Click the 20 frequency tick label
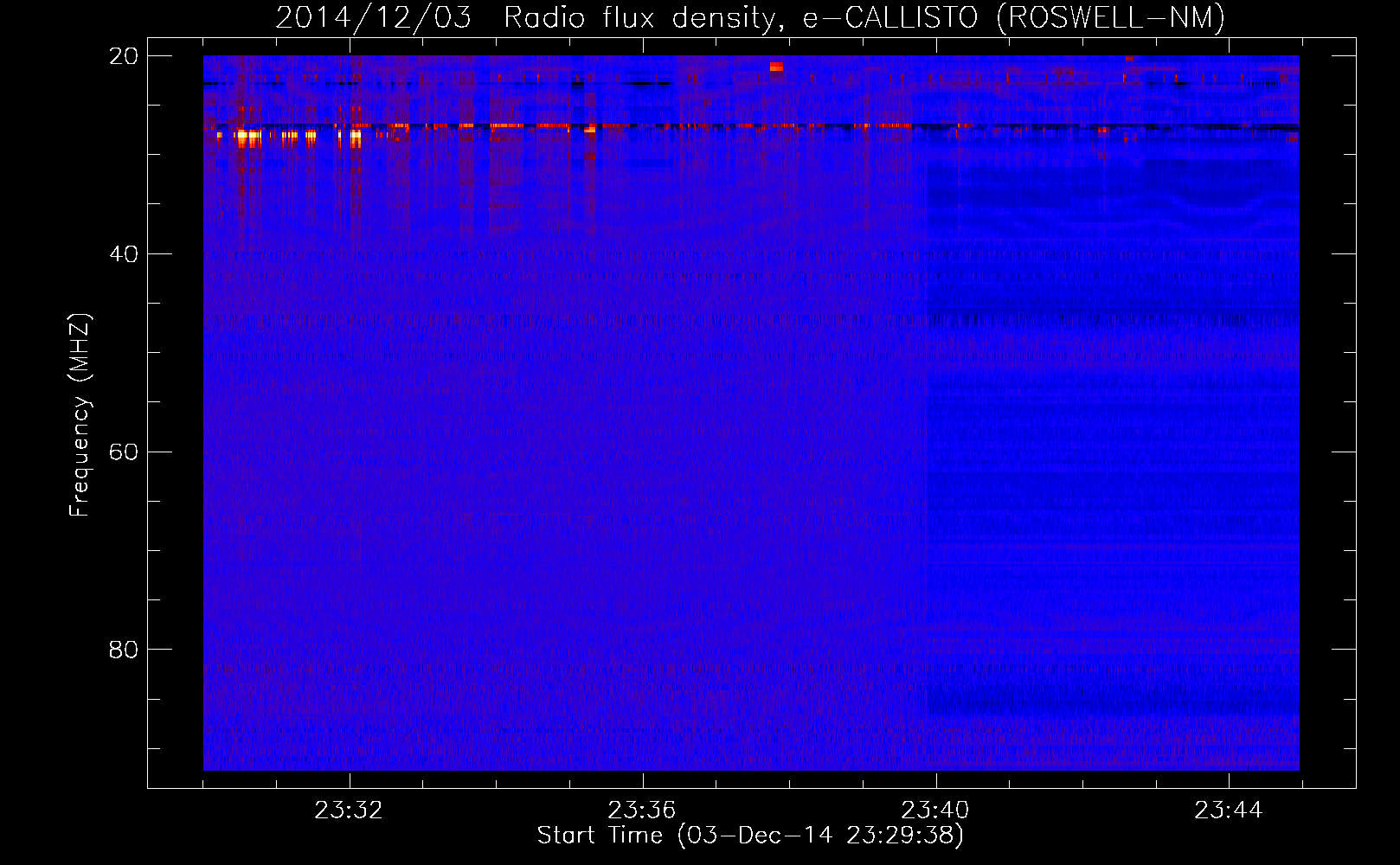 coord(123,56)
